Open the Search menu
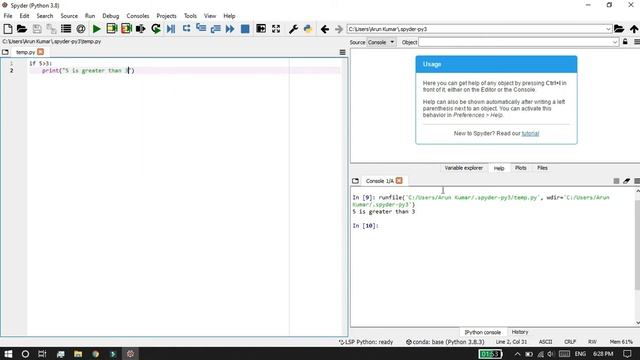Image resolution: width=640 pixels, height=360 pixels. coord(45,16)
